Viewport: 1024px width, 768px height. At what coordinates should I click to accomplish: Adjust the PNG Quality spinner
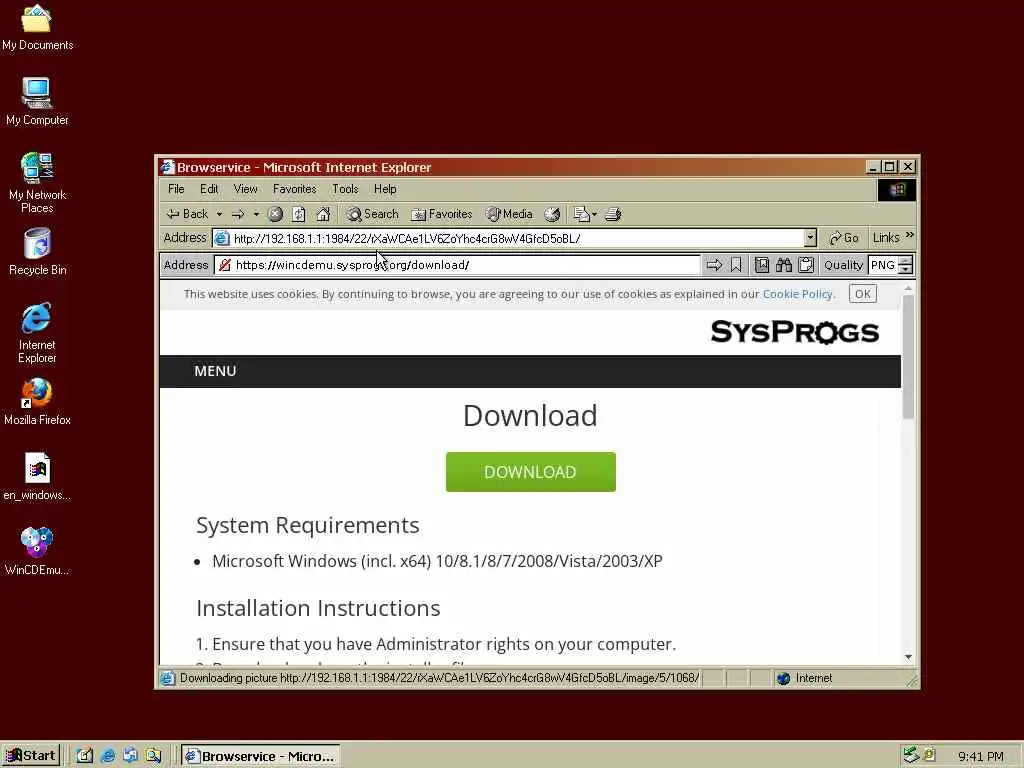pos(906,264)
